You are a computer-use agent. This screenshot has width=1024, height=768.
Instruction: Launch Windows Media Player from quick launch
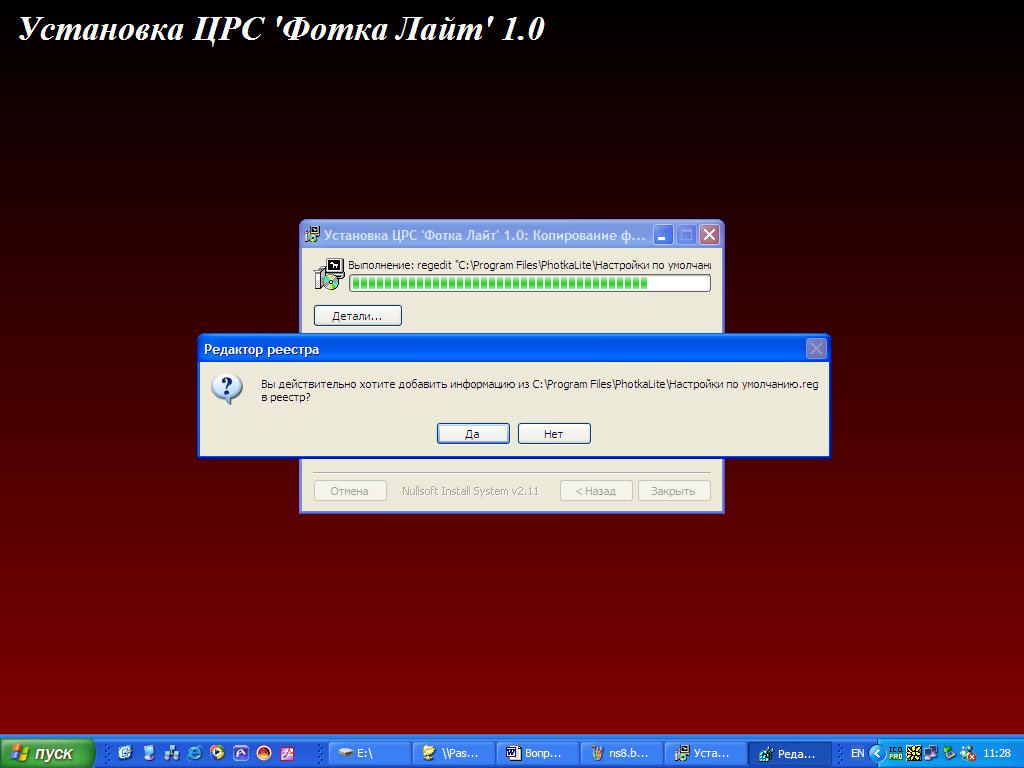[x=217, y=753]
